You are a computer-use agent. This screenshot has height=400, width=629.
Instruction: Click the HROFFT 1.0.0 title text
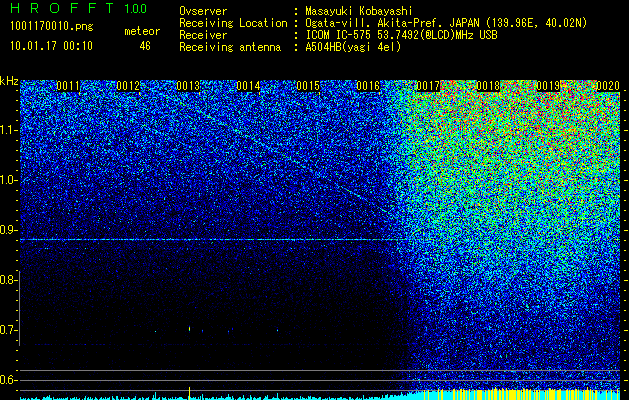click(x=79, y=8)
